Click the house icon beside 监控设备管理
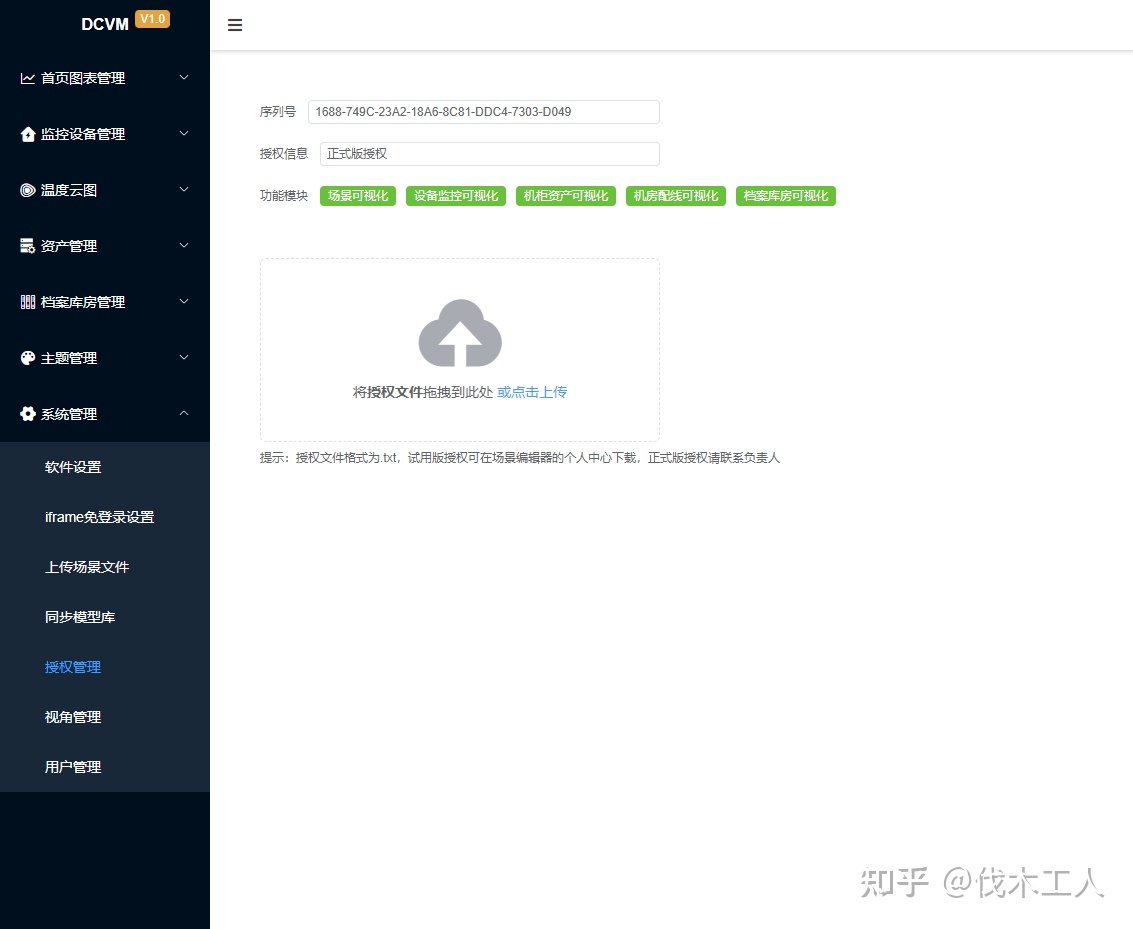The height and width of the screenshot is (929, 1133). 27,134
